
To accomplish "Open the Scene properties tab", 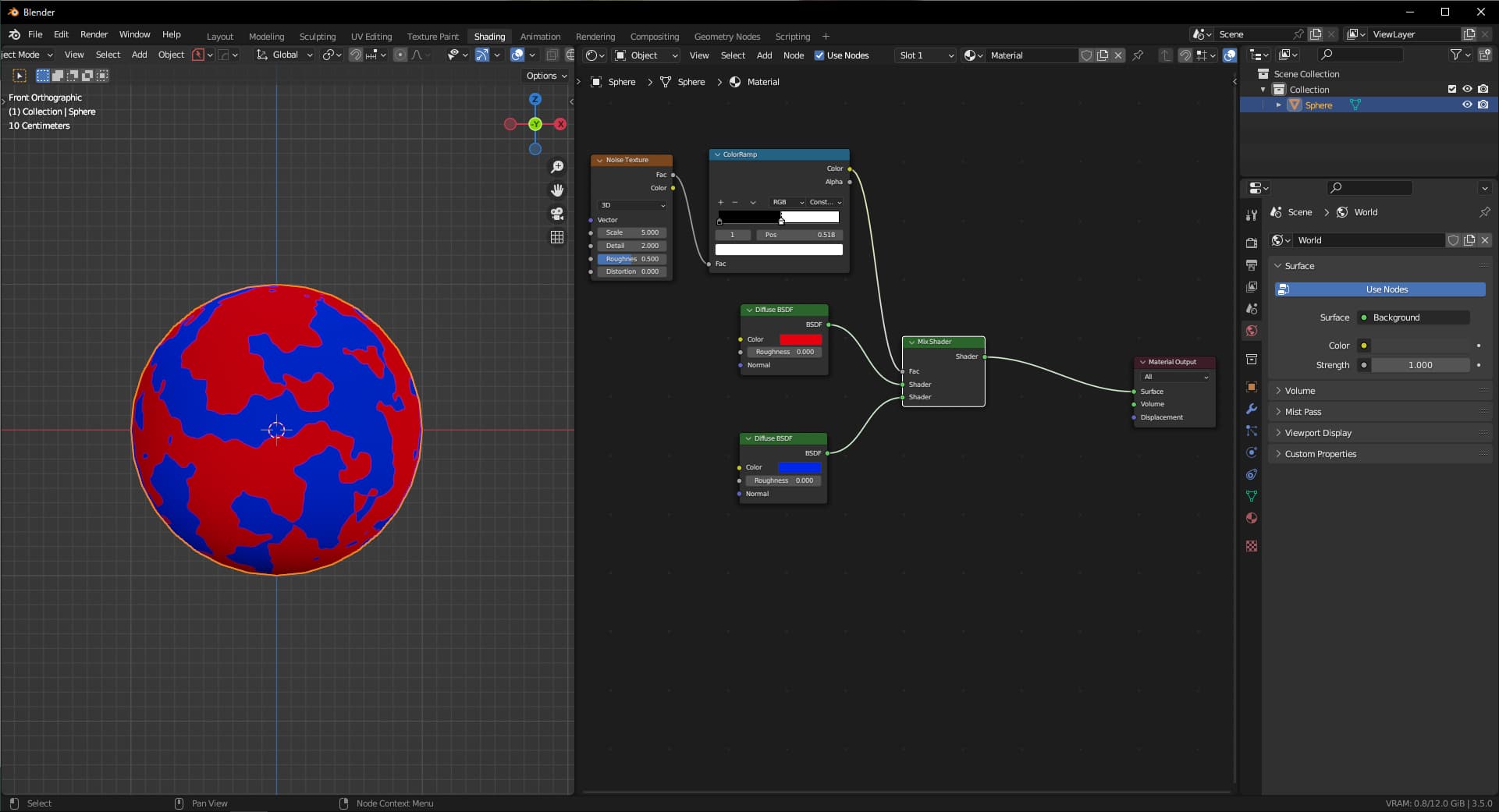I will tap(1252, 309).
